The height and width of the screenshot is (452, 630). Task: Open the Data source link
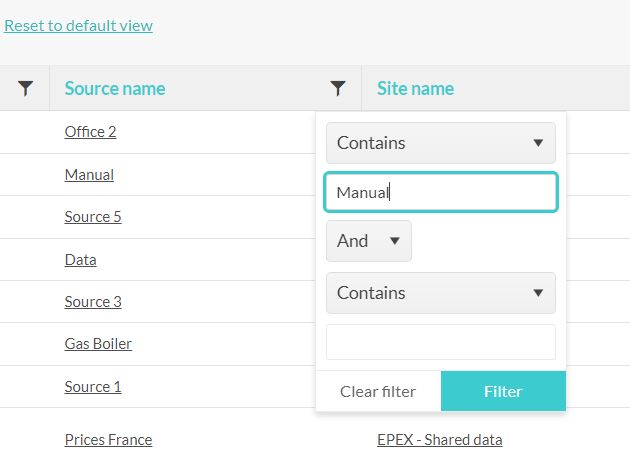pos(80,260)
